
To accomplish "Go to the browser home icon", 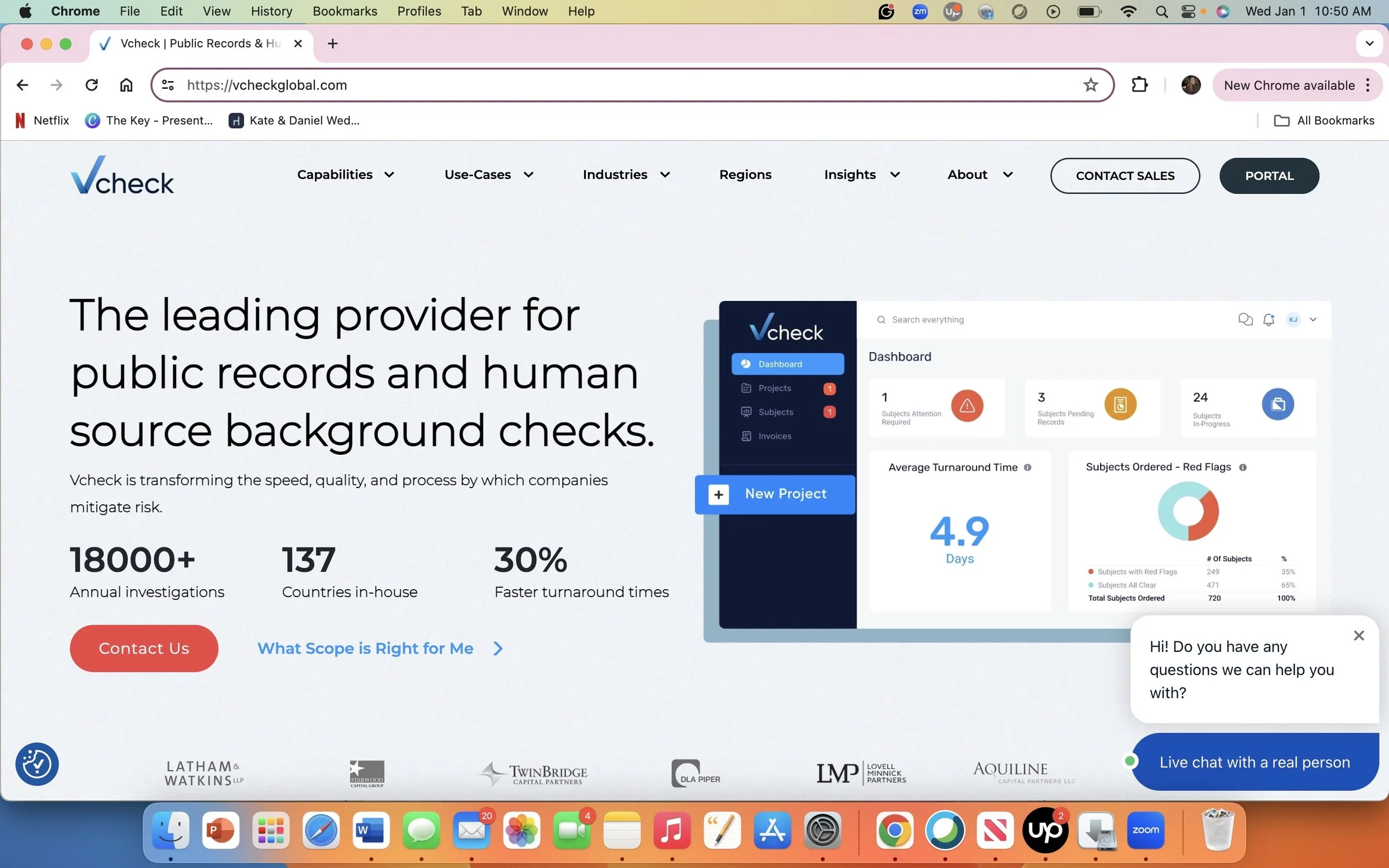I will coord(126,85).
